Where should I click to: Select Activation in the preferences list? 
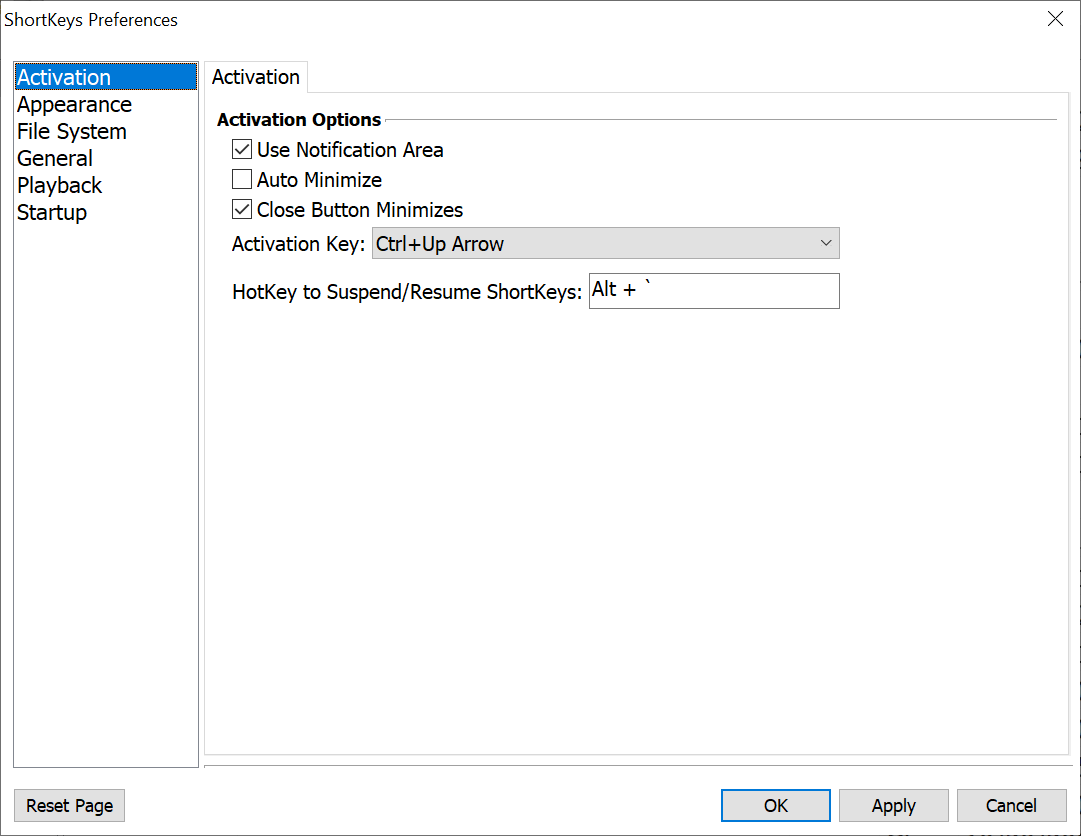(64, 78)
